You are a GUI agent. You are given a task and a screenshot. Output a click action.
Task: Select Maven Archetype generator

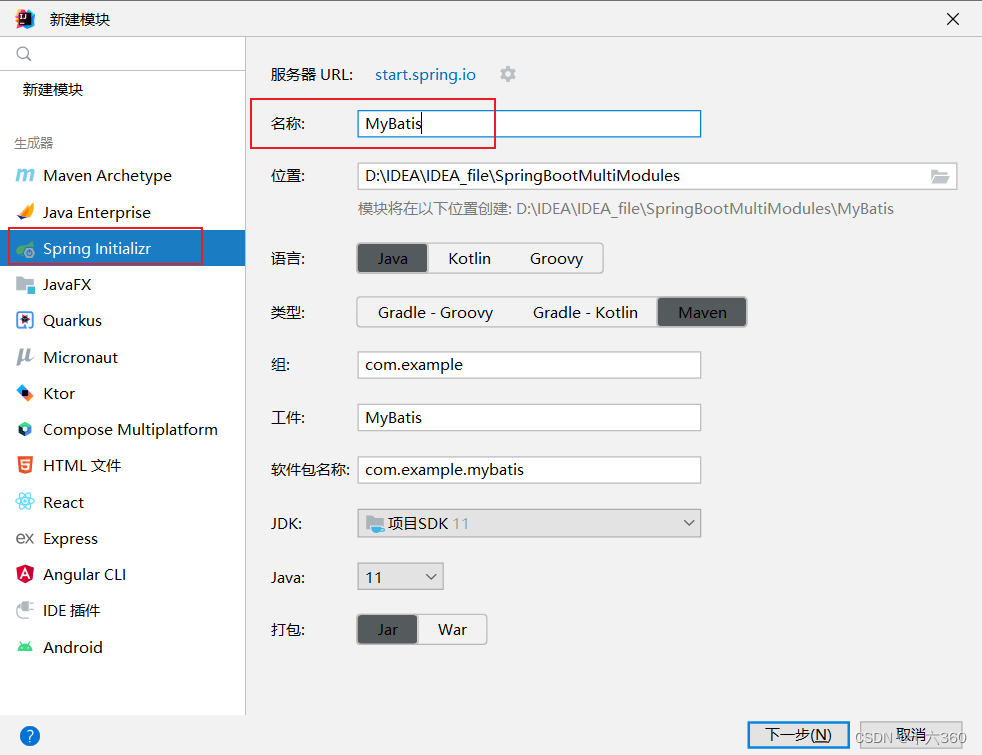(123, 176)
